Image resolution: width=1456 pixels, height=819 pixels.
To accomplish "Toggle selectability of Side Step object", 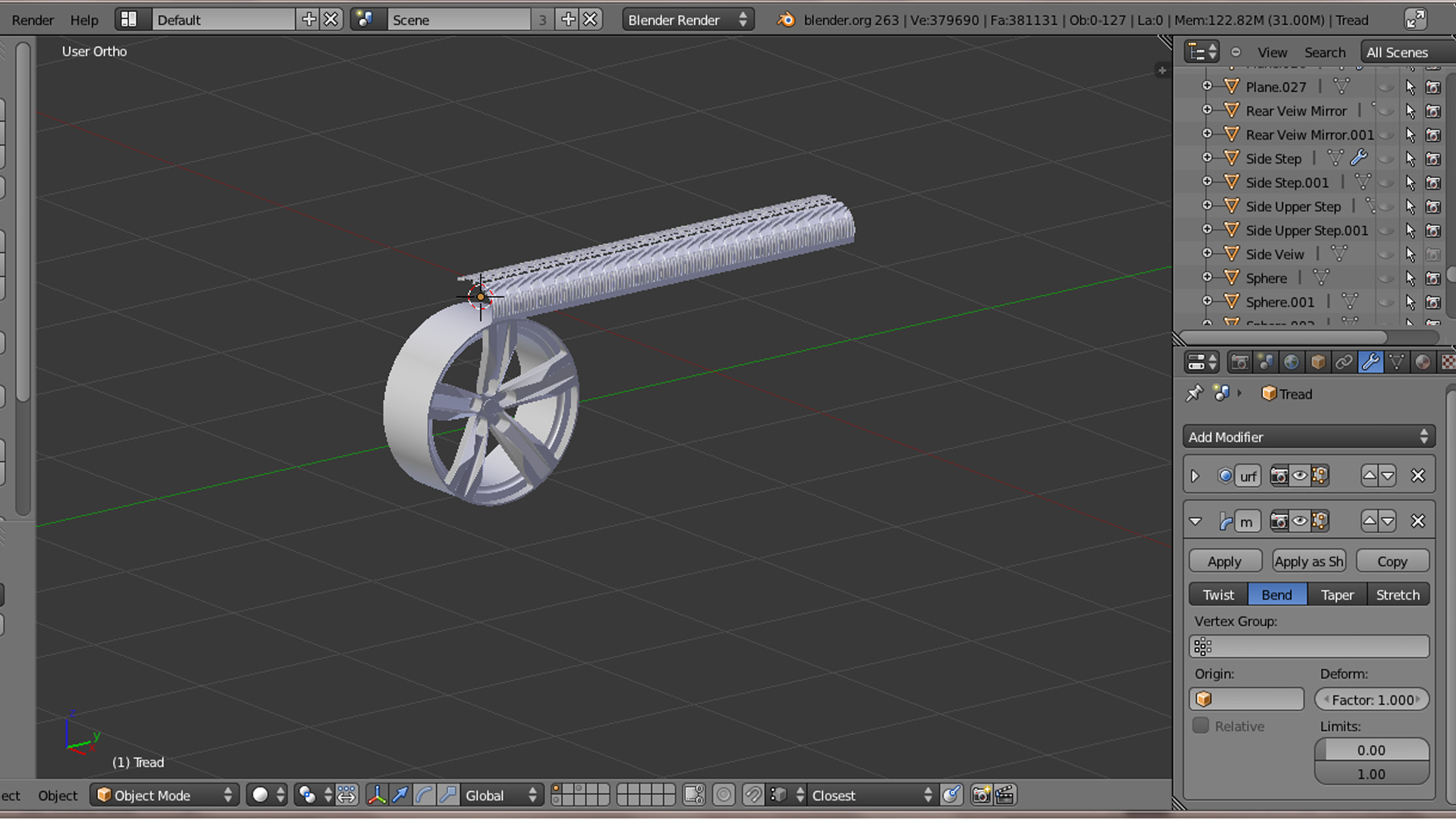I will coord(1410,158).
